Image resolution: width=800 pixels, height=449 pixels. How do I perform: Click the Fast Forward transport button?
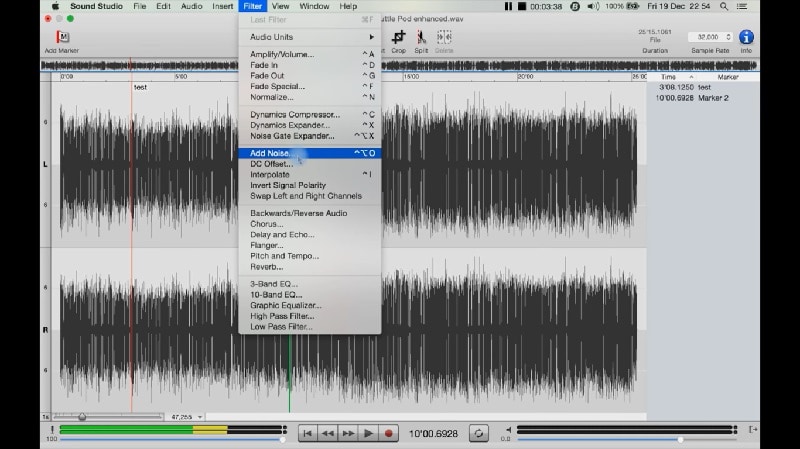click(348, 433)
